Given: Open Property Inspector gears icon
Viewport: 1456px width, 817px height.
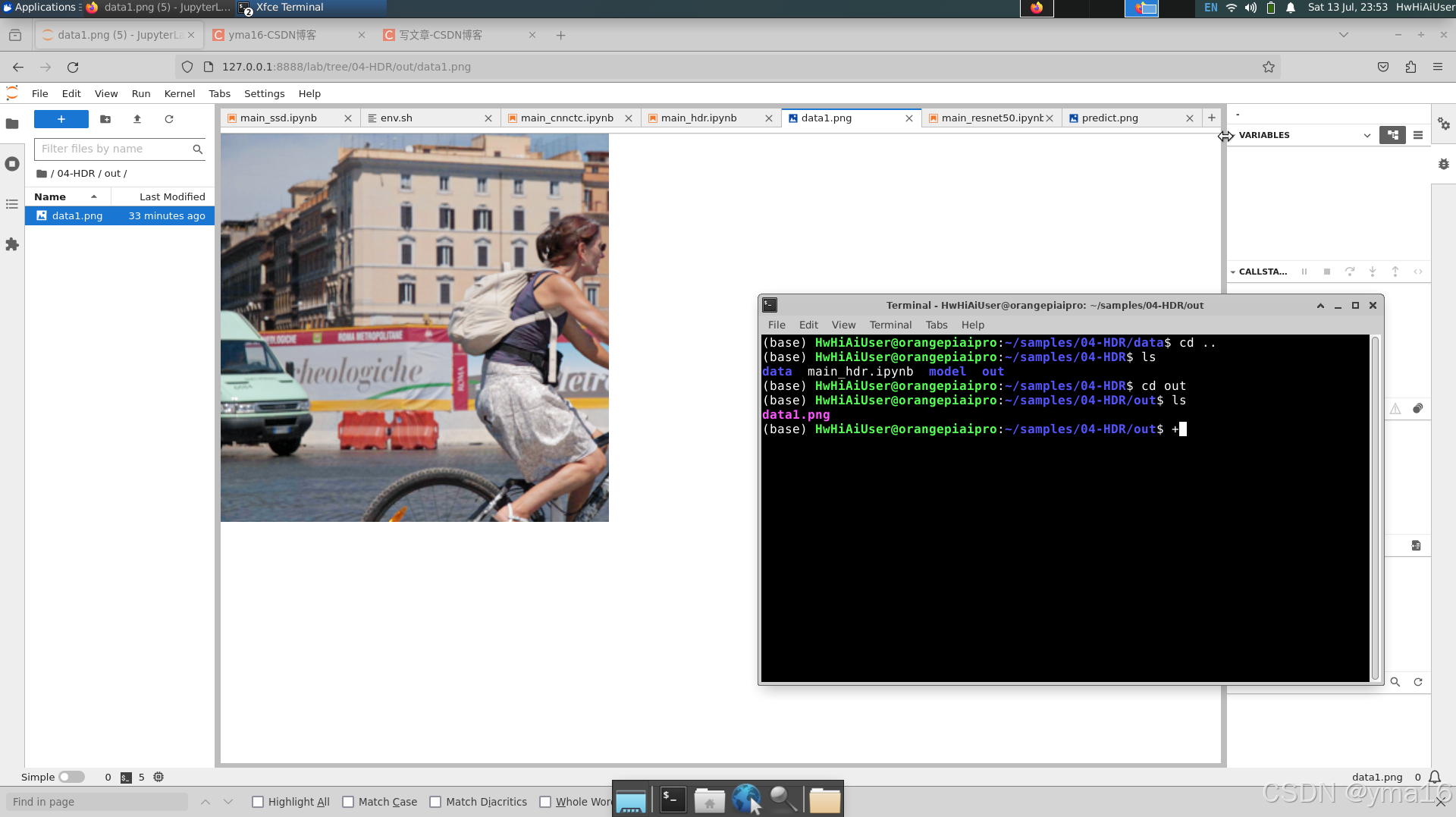Looking at the screenshot, I should 1444,124.
